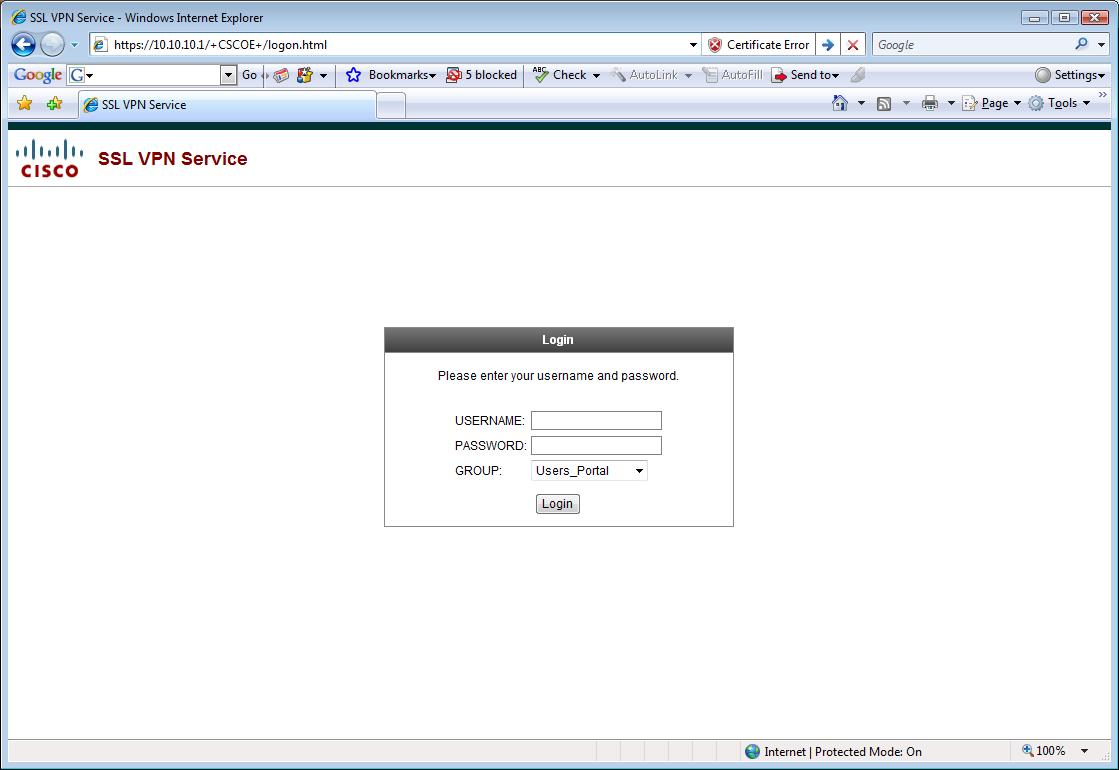The height and width of the screenshot is (770, 1119).
Task: Click the Google toolbar Go button
Action: pos(249,74)
